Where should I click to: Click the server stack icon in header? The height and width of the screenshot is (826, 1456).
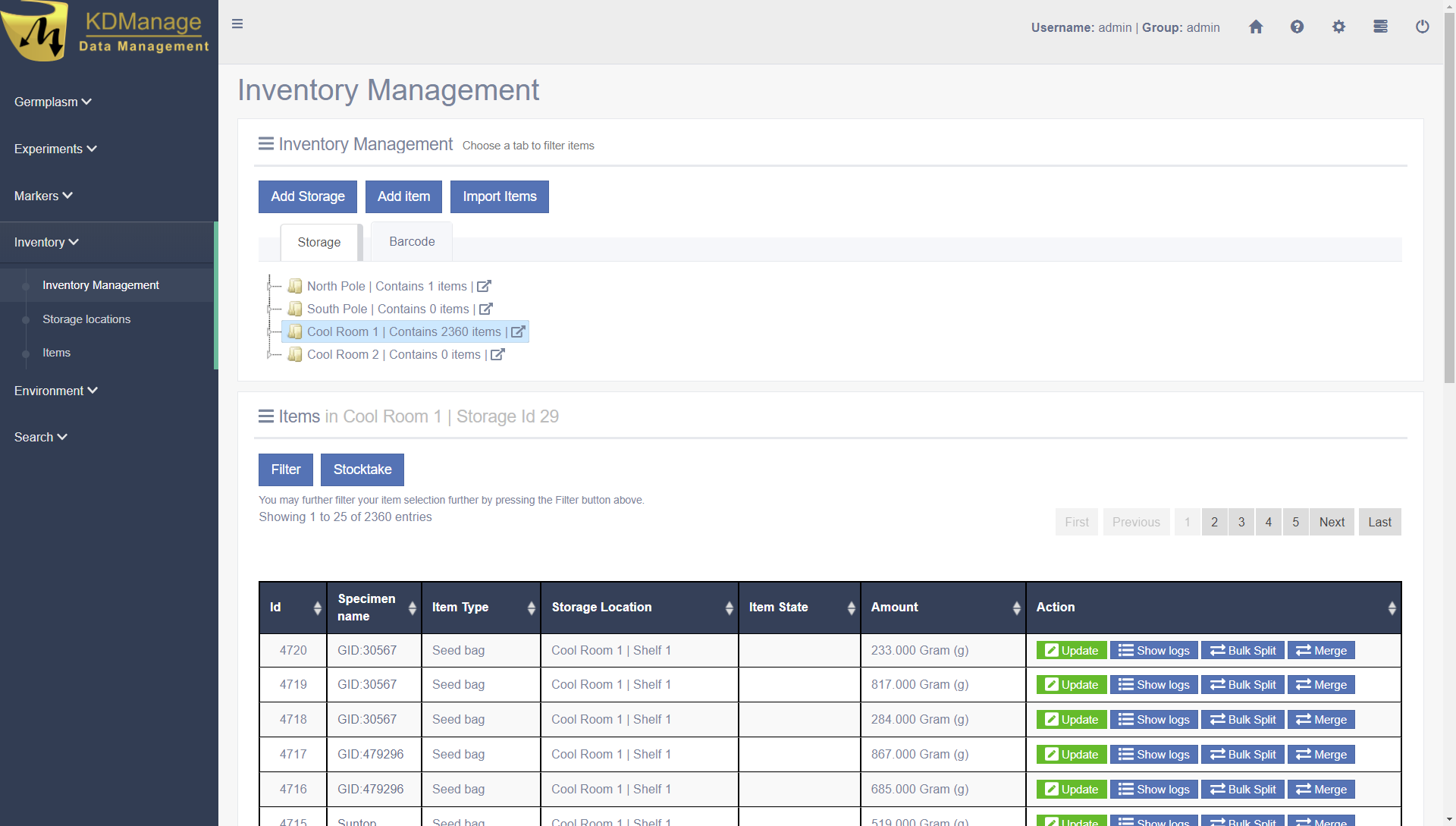click(x=1380, y=27)
